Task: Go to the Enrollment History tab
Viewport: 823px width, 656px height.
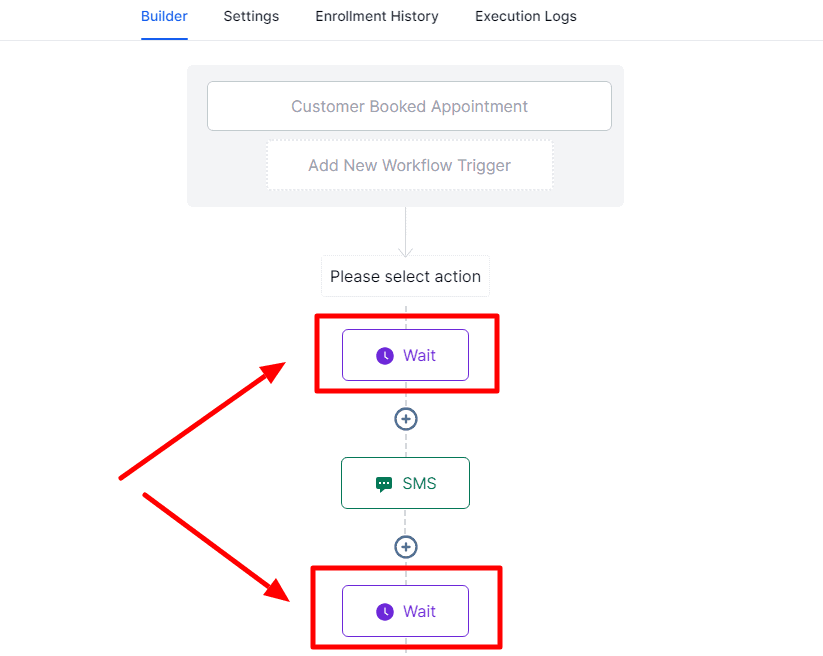Action: [x=377, y=16]
